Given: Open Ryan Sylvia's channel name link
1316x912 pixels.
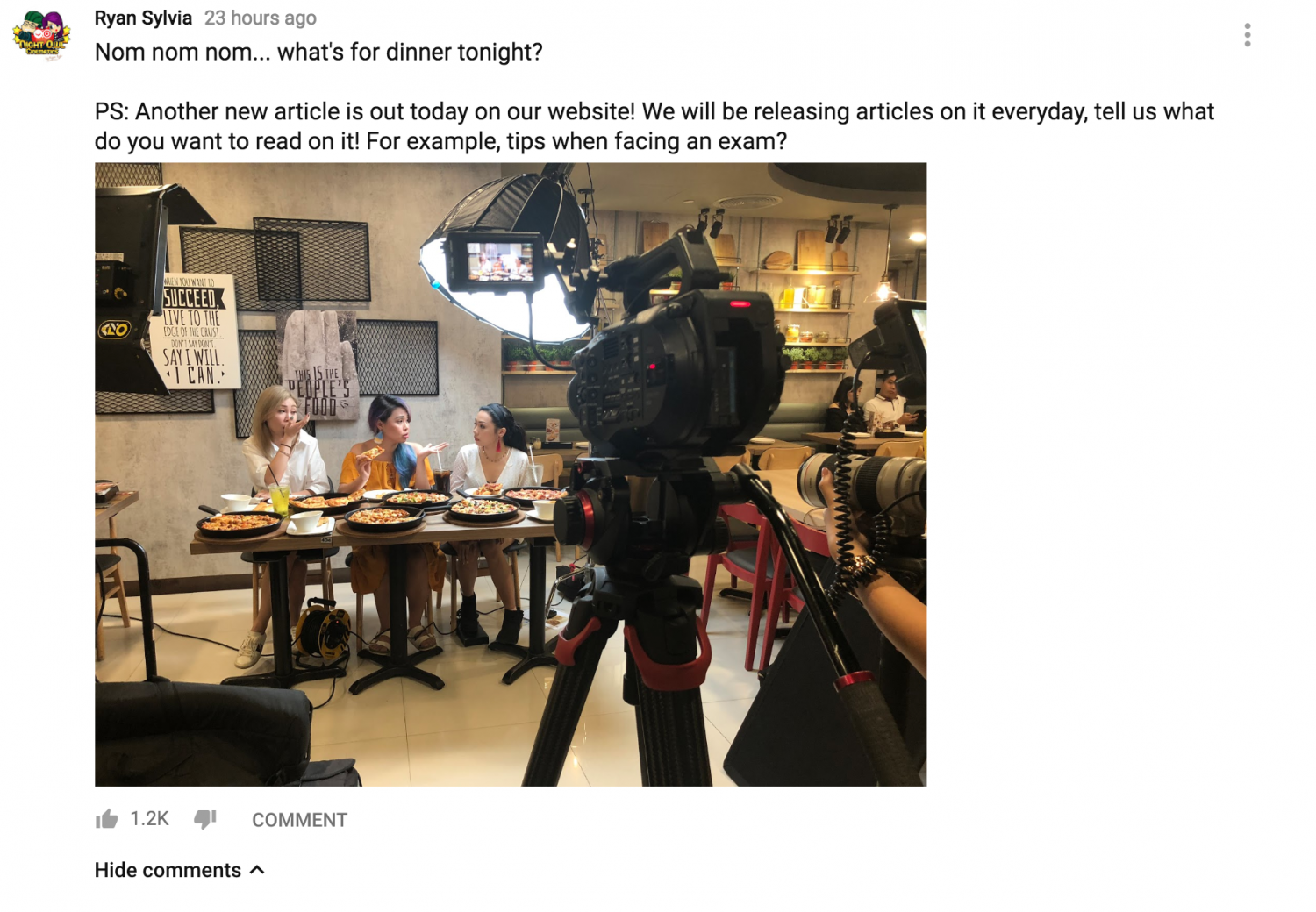Looking at the screenshot, I should [143, 18].
